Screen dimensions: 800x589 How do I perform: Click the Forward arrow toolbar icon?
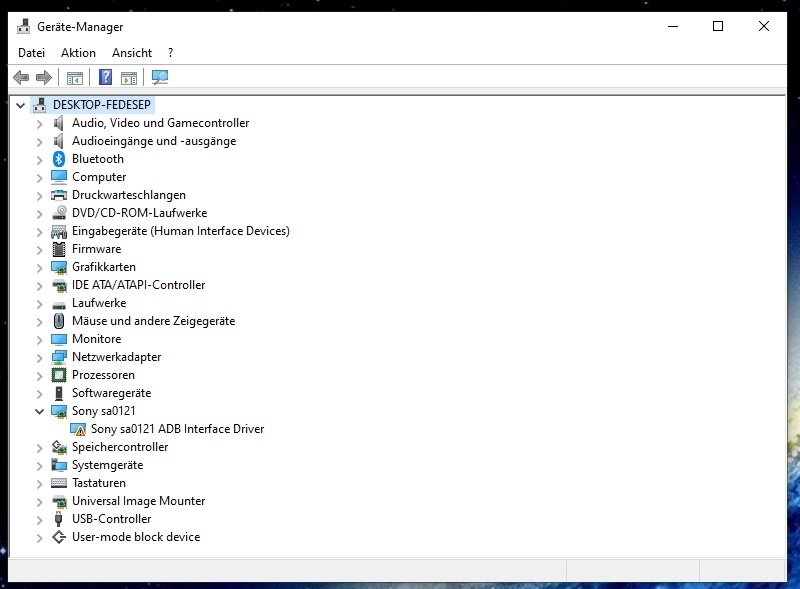tap(44, 78)
